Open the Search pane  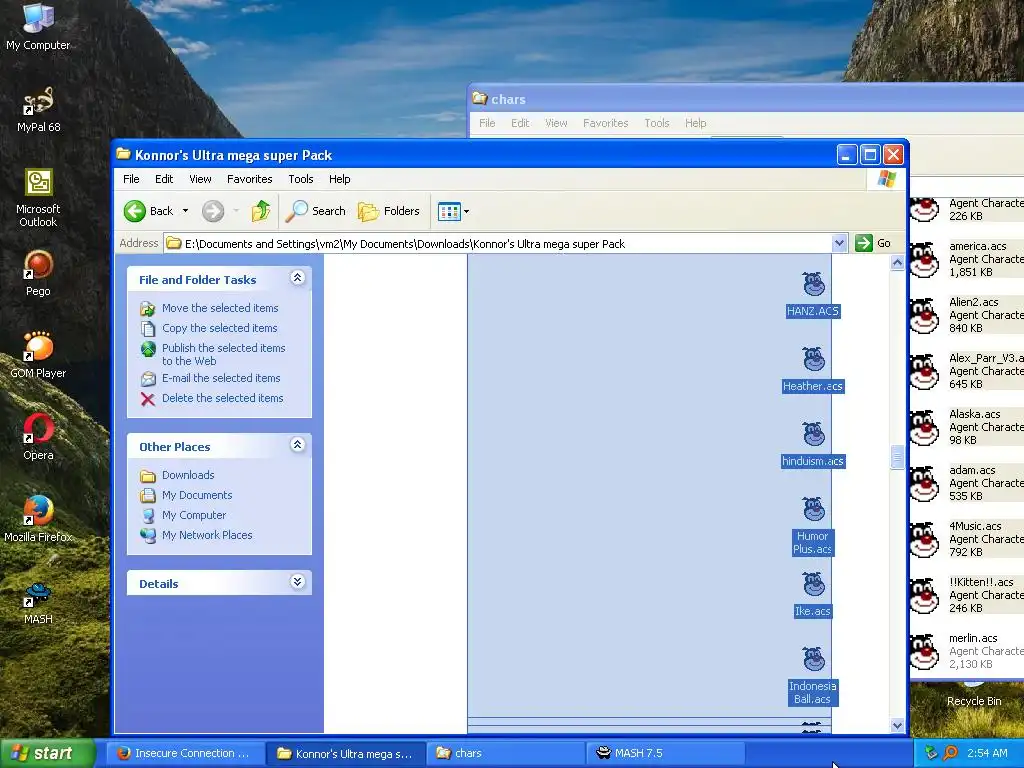click(x=316, y=211)
